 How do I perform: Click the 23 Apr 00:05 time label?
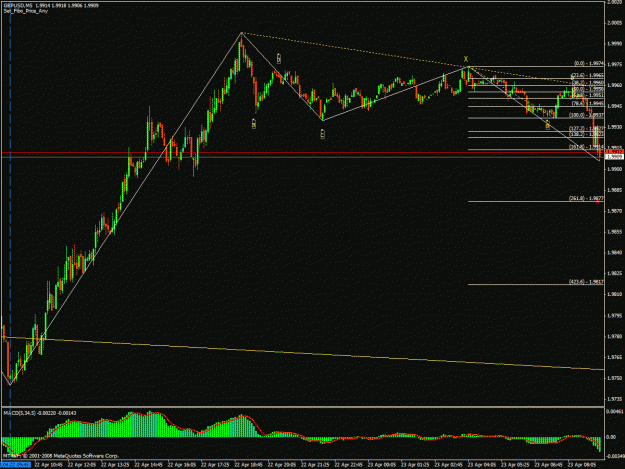(x=382, y=465)
